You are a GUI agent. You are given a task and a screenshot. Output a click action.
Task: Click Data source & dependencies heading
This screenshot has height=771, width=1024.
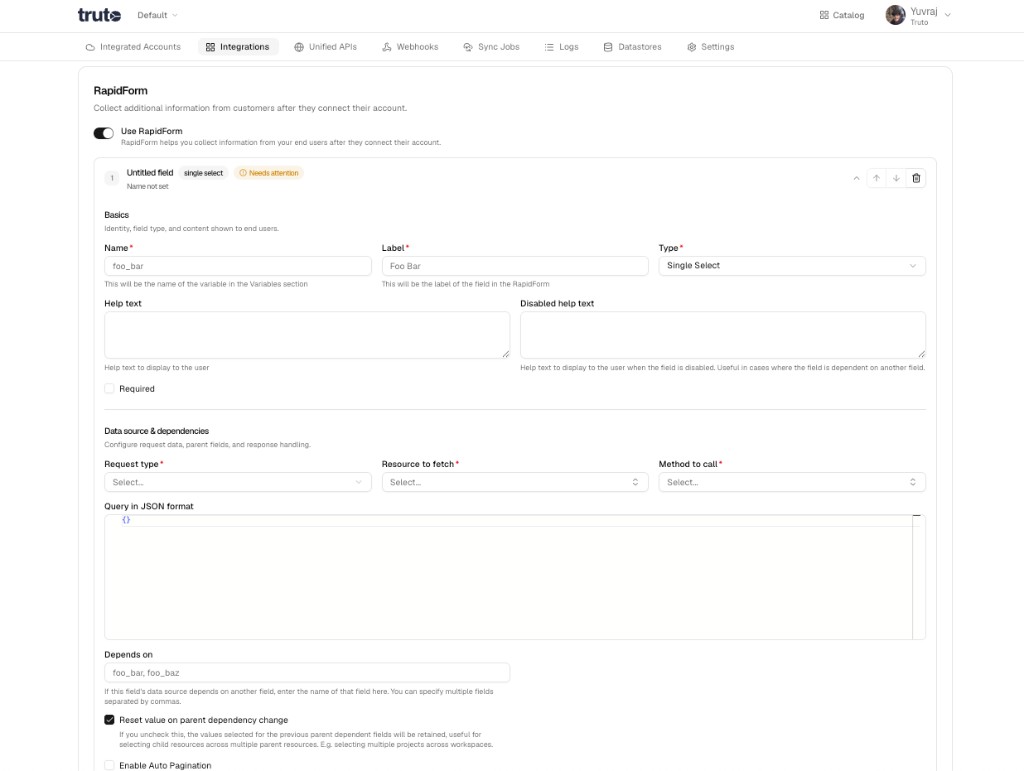[x=157, y=431]
